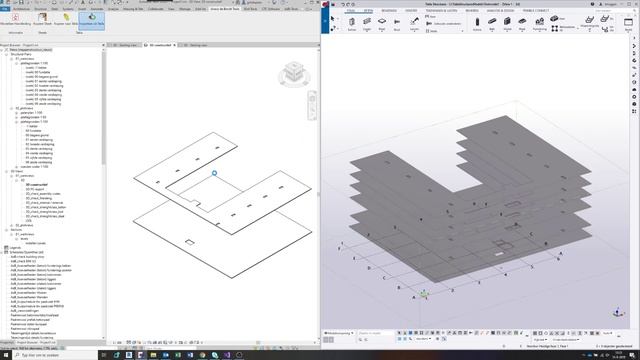Open the standard selection filter dropdown in Tekla
The height and width of the screenshot is (360, 640).
(423, 339)
